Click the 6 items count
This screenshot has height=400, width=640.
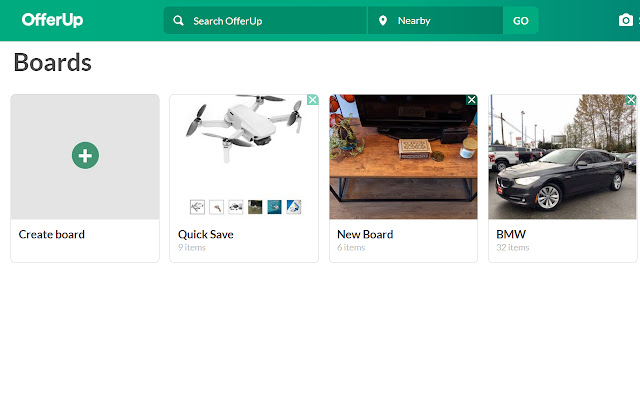[351, 247]
